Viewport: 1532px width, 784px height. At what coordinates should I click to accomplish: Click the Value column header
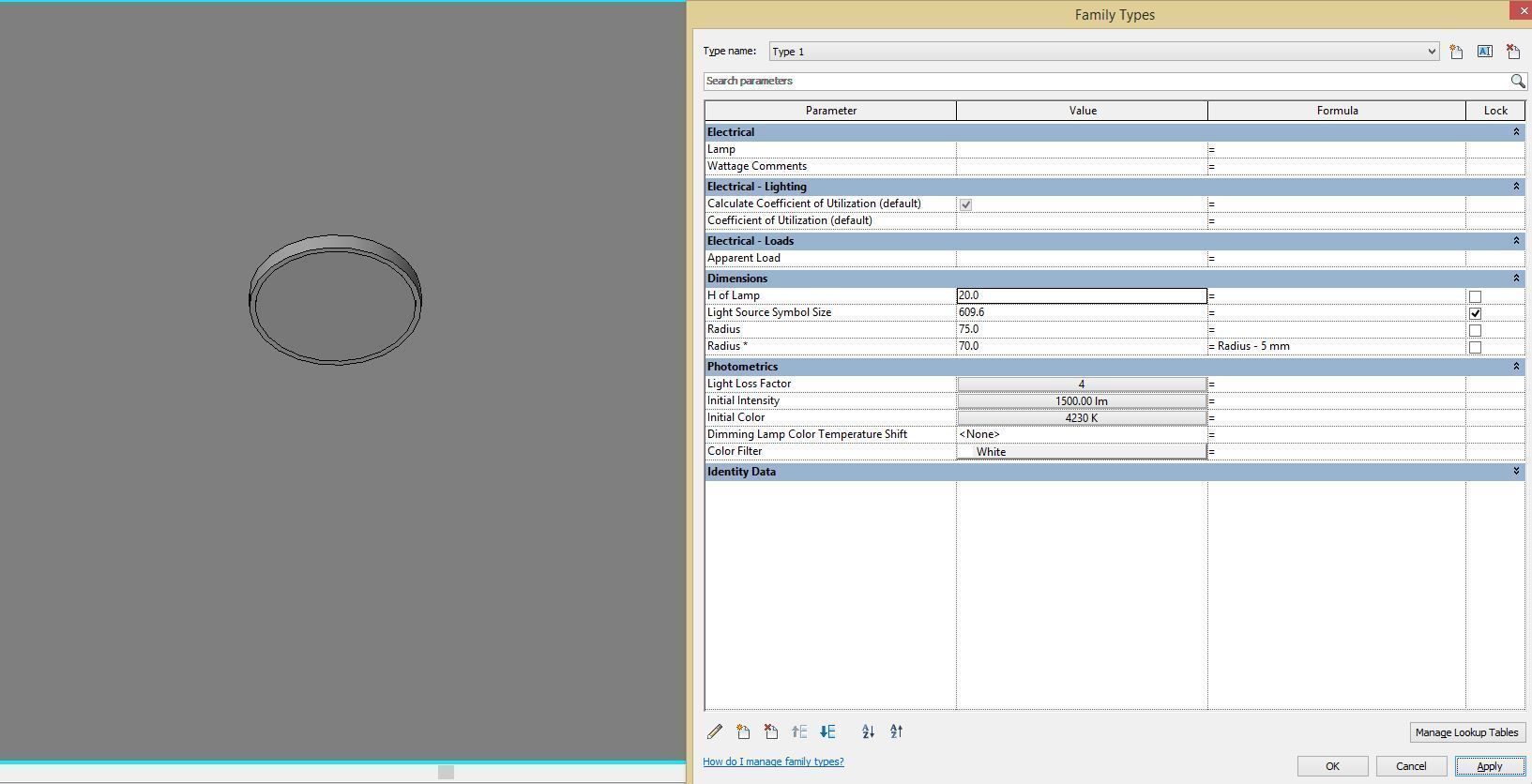pyautogui.click(x=1082, y=111)
